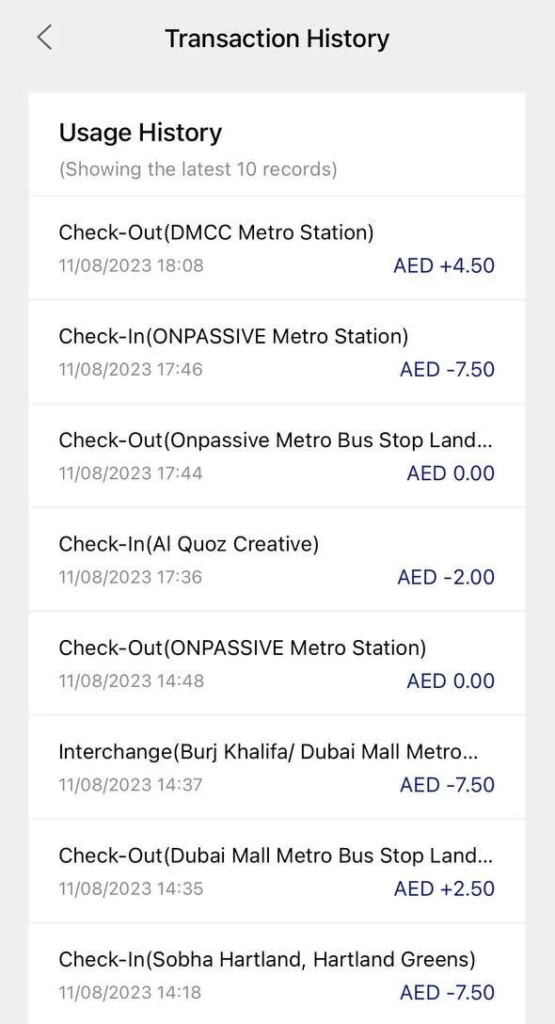Open the DMCC Metro Station check-out record
Viewport: 555px width, 1024px height.
coord(277,248)
